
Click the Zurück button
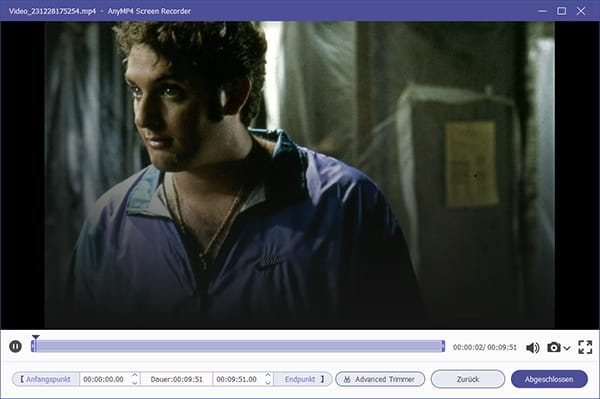coord(468,379)
